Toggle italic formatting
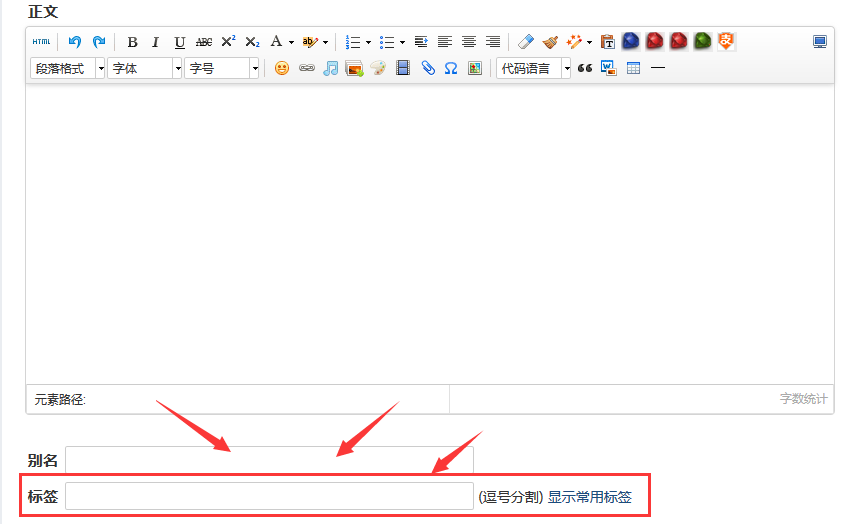The image size is (850, 524). click(x=156, y=42)
